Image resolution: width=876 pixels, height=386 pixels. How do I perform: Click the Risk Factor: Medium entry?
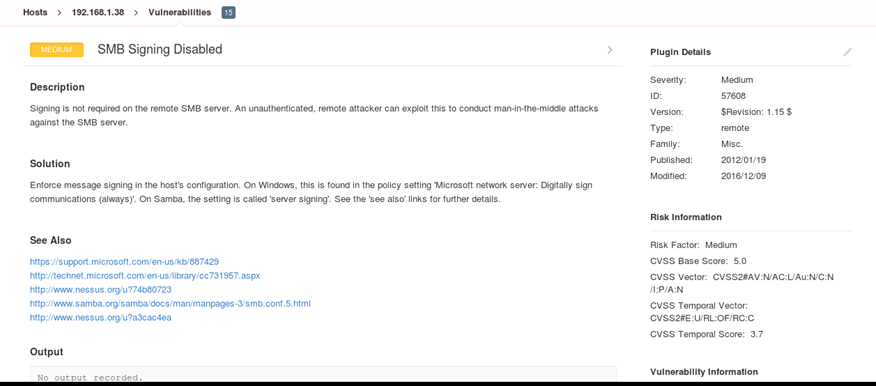tap(694, 245)
